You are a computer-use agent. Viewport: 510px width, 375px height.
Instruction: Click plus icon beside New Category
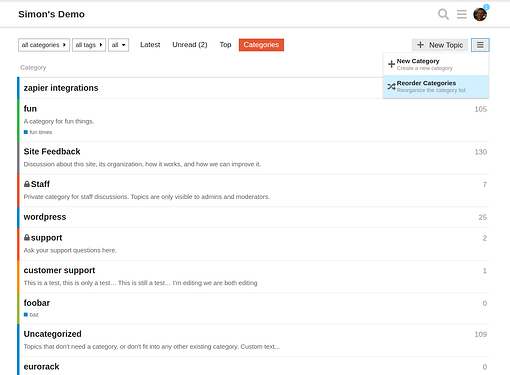pos(391,64)
